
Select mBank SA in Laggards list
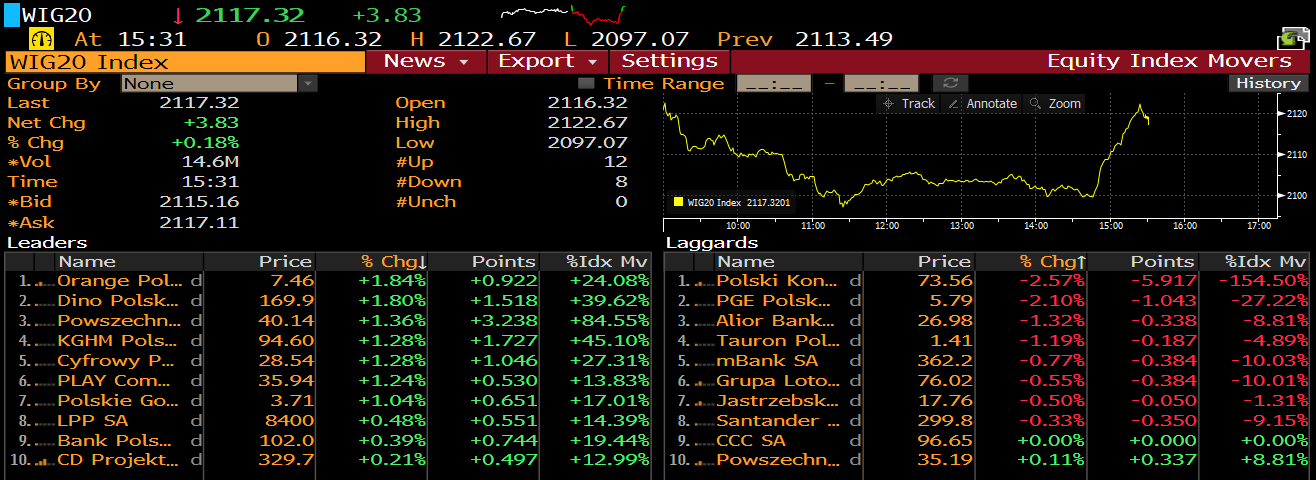click(x=765, y=361)
